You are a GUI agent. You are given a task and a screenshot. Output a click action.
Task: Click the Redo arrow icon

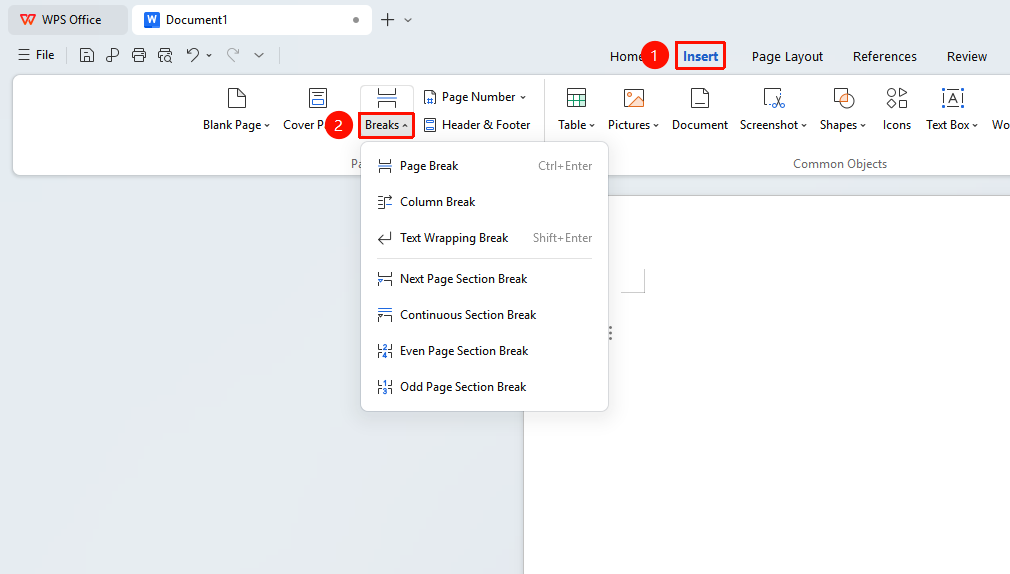click(x=233, y=55)
